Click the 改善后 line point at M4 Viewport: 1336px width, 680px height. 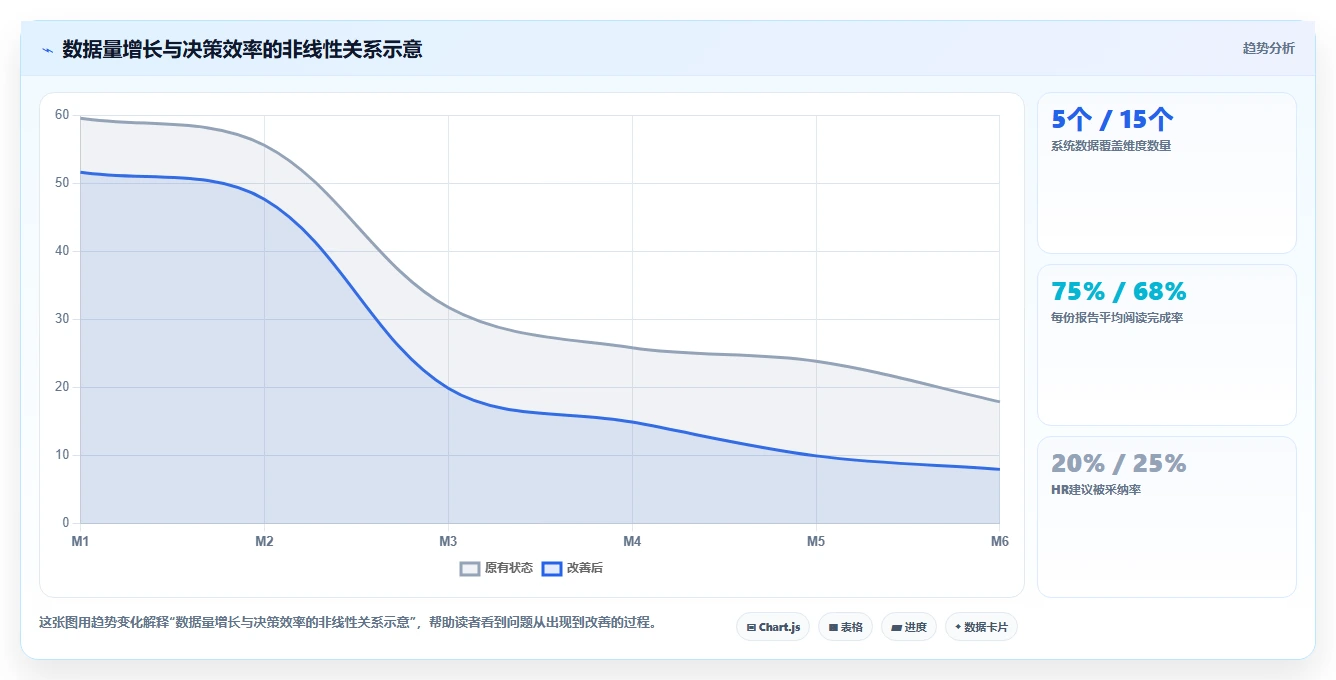click(x=632, y=421)
